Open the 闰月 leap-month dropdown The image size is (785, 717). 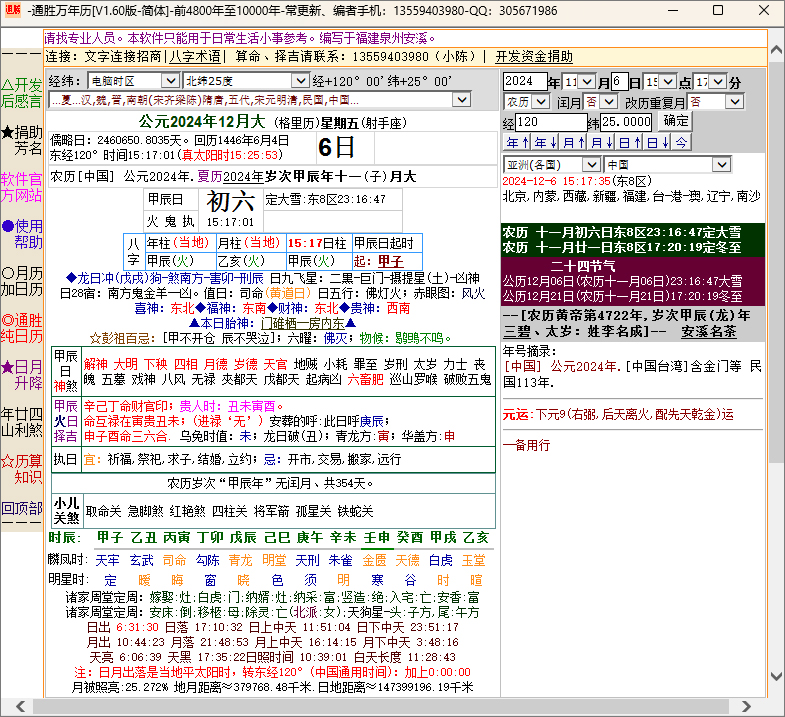coord(609,102)
